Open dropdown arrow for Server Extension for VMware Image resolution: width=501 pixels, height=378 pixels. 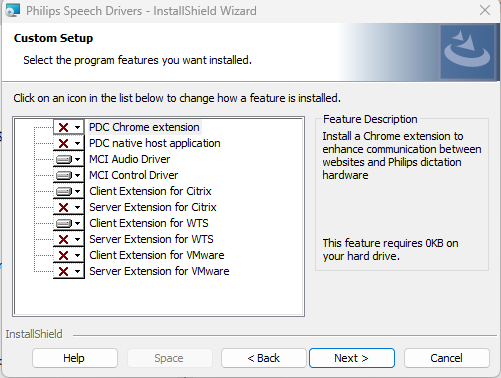[77, 272]
